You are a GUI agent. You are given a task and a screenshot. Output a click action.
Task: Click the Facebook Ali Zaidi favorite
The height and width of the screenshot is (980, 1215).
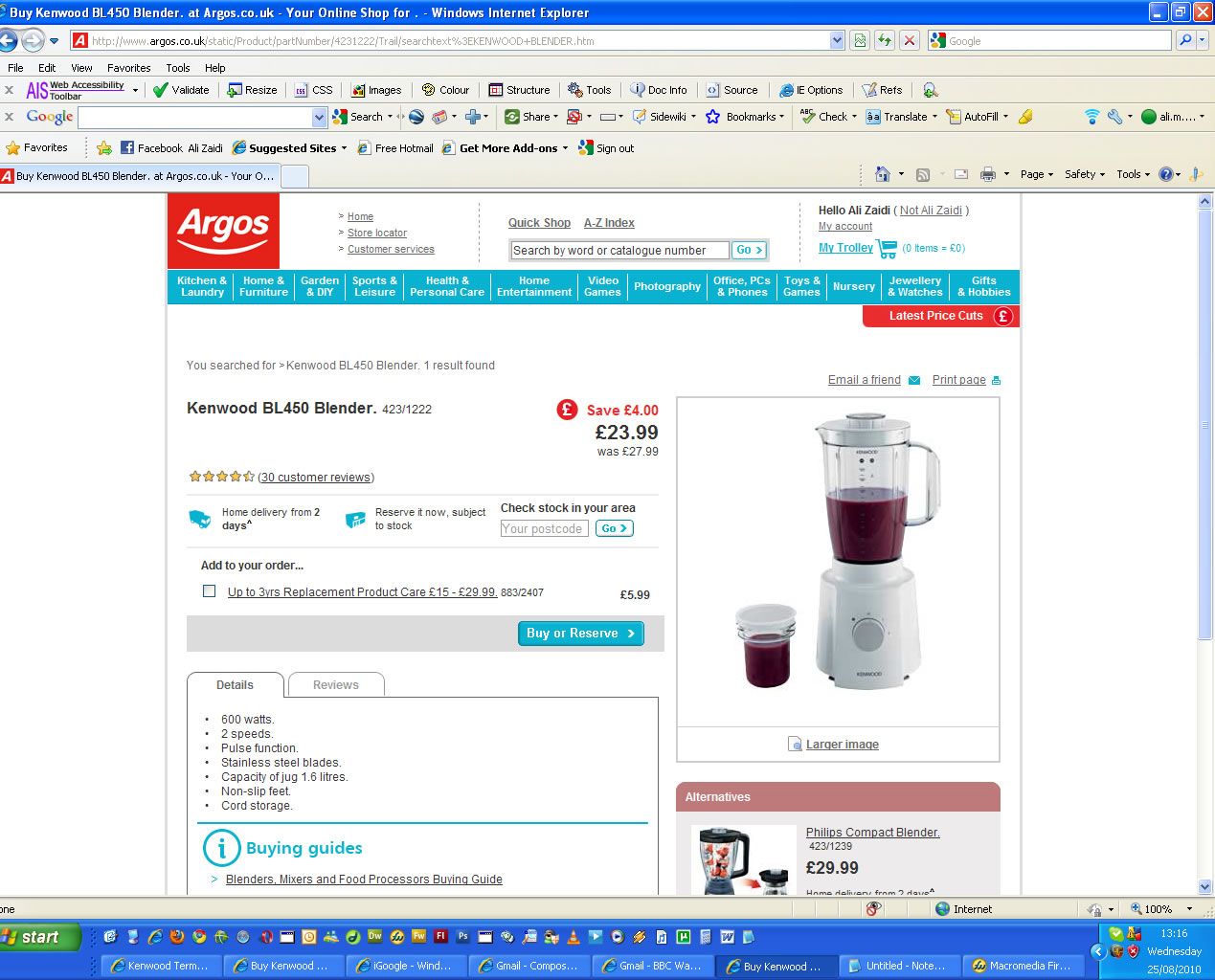tap(172, 148)
